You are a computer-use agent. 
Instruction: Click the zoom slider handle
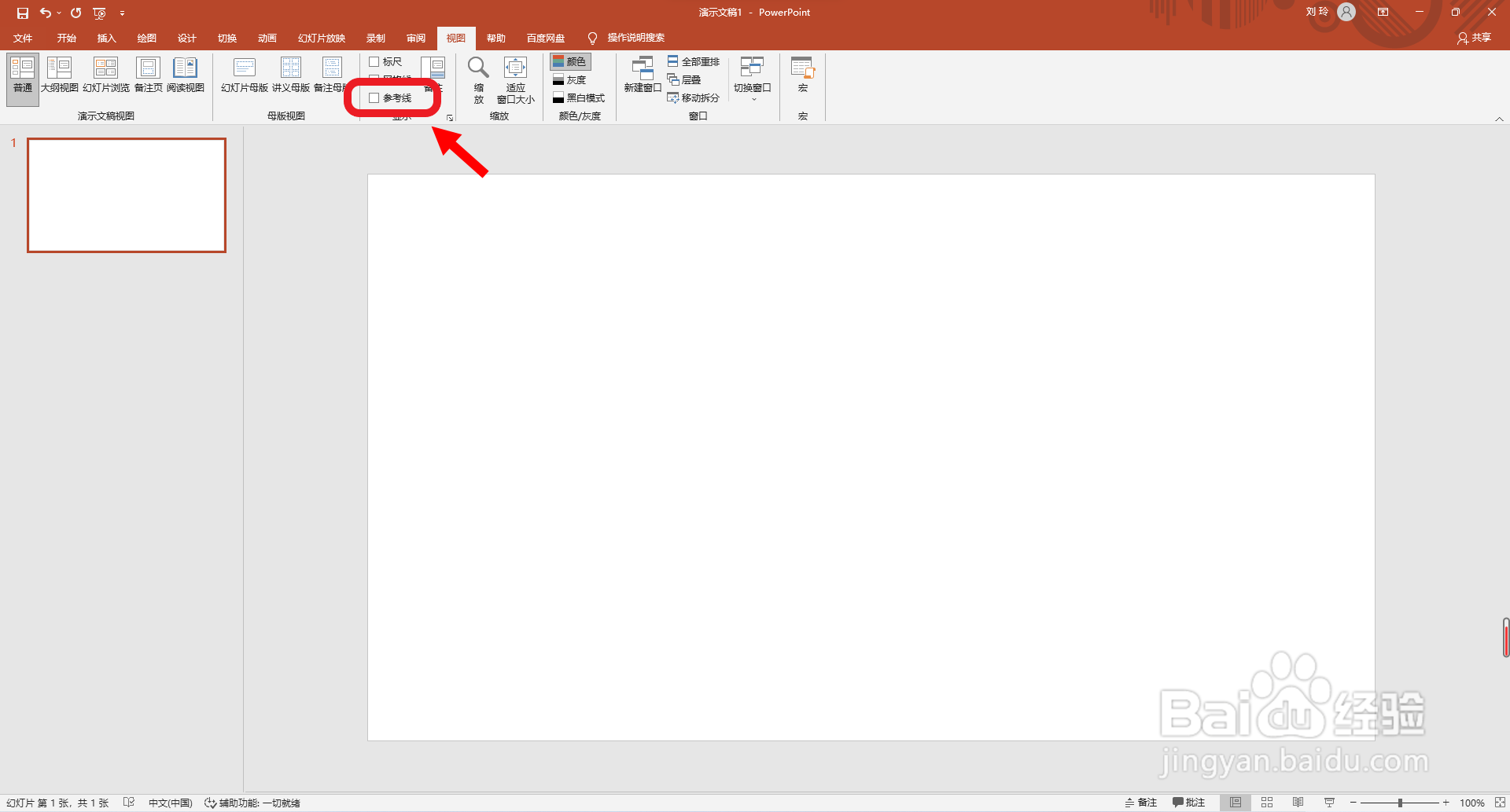click(x=1400, y=803)
